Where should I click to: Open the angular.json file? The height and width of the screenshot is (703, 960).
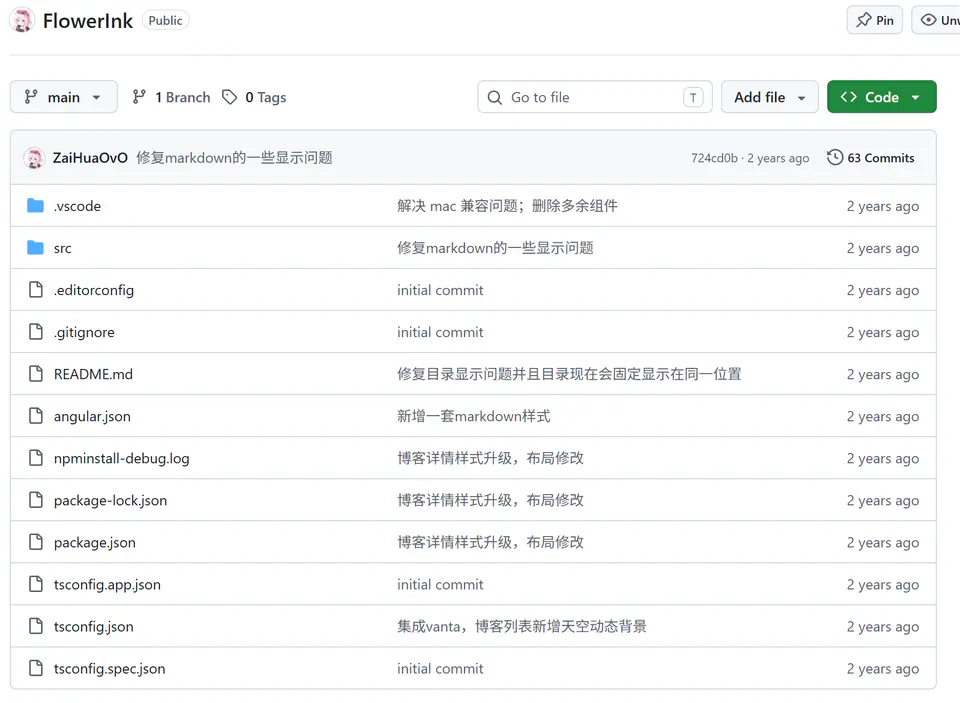click(x=92, y=416)
